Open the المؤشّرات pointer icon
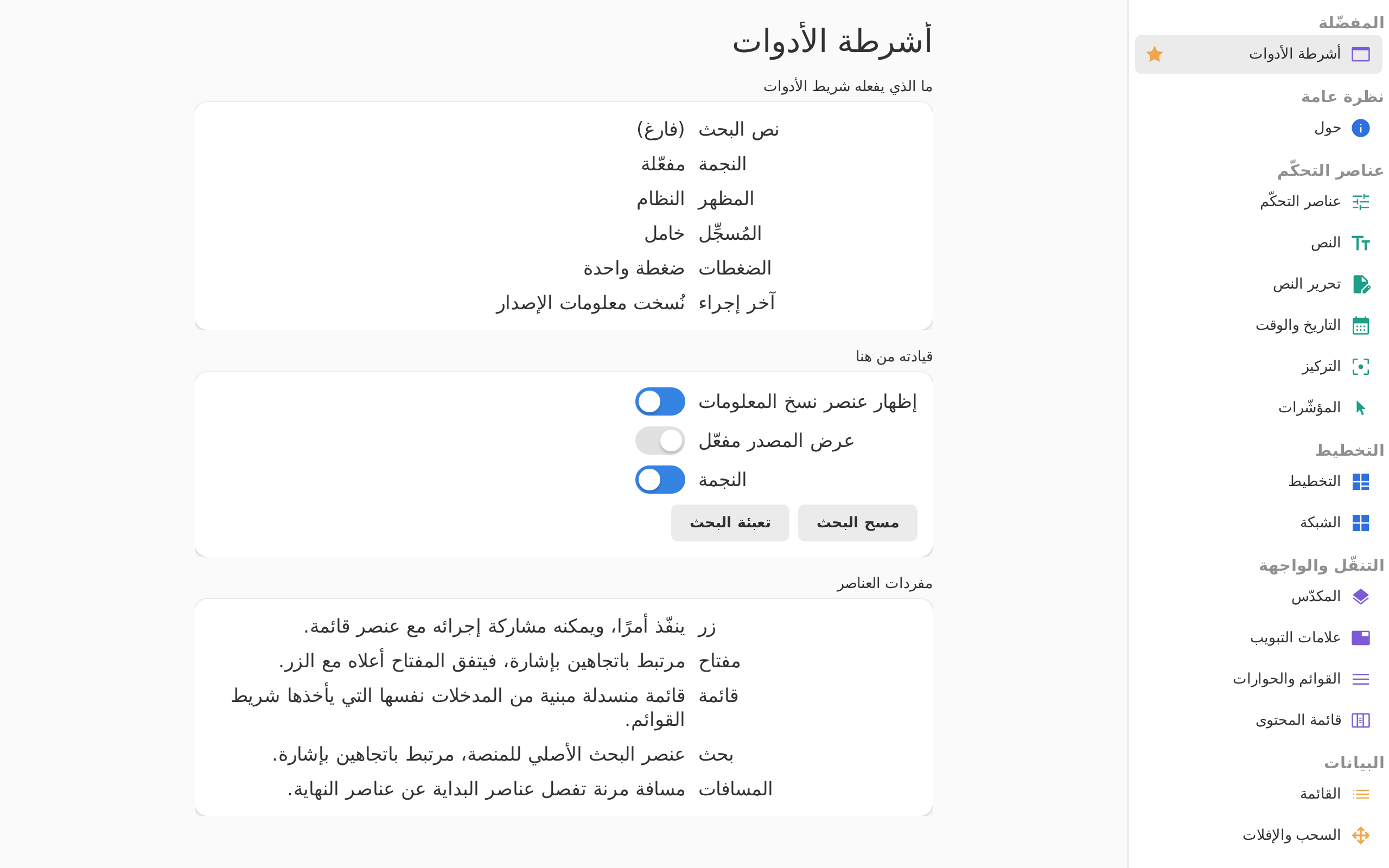Screen dimensions: 1389x868 (1360, 408)
